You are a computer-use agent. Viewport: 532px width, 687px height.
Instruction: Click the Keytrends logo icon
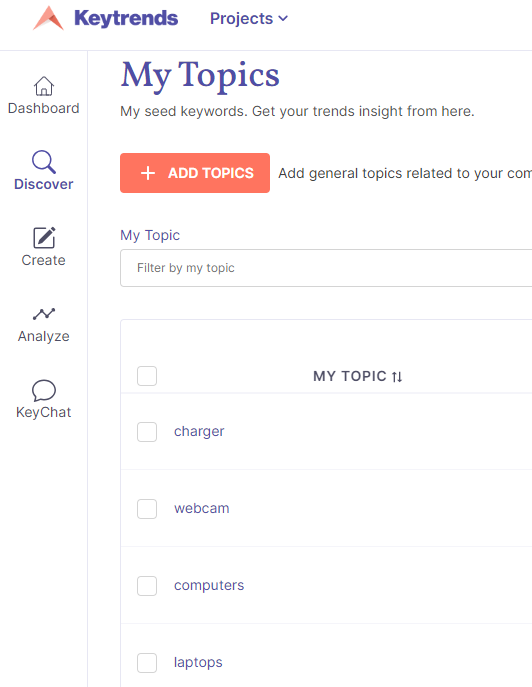tap(49, 18)
